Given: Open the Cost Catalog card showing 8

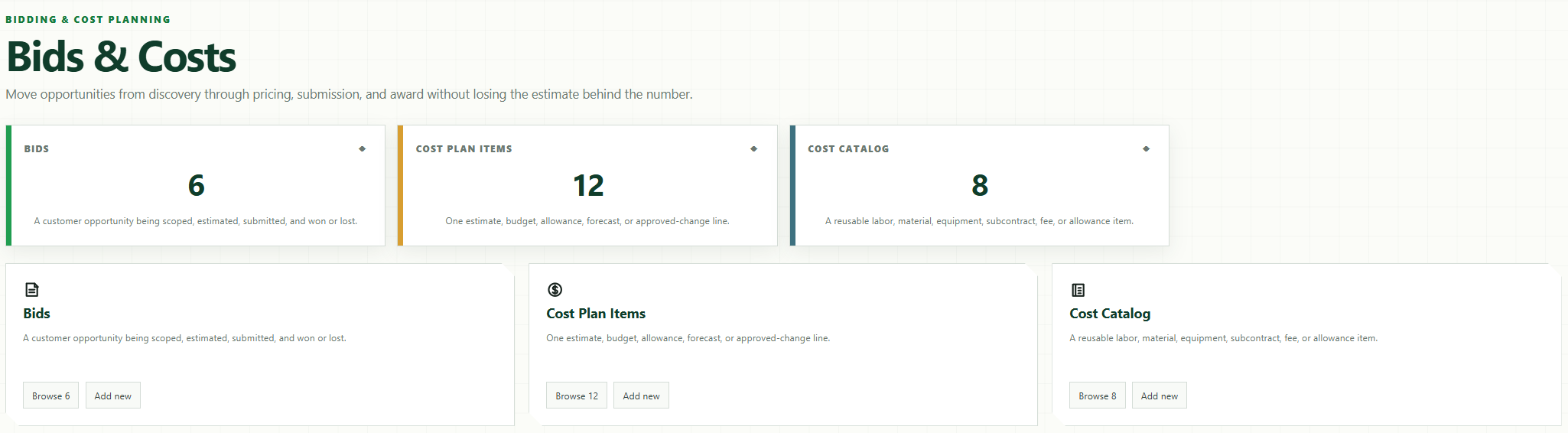Looking at the screenshot, I should 979,185.
